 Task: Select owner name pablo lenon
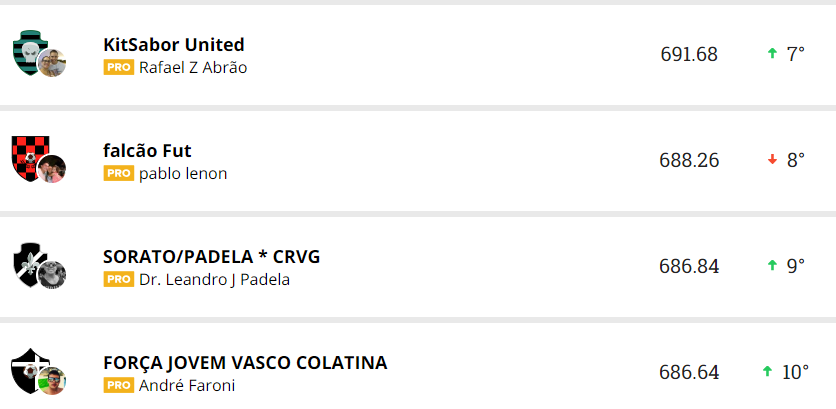click(x=183, y=174)
